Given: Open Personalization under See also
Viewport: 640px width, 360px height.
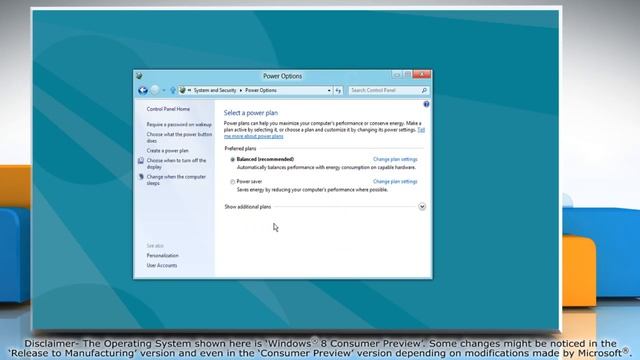Looking at the screenshot, I should pos(162,256).
